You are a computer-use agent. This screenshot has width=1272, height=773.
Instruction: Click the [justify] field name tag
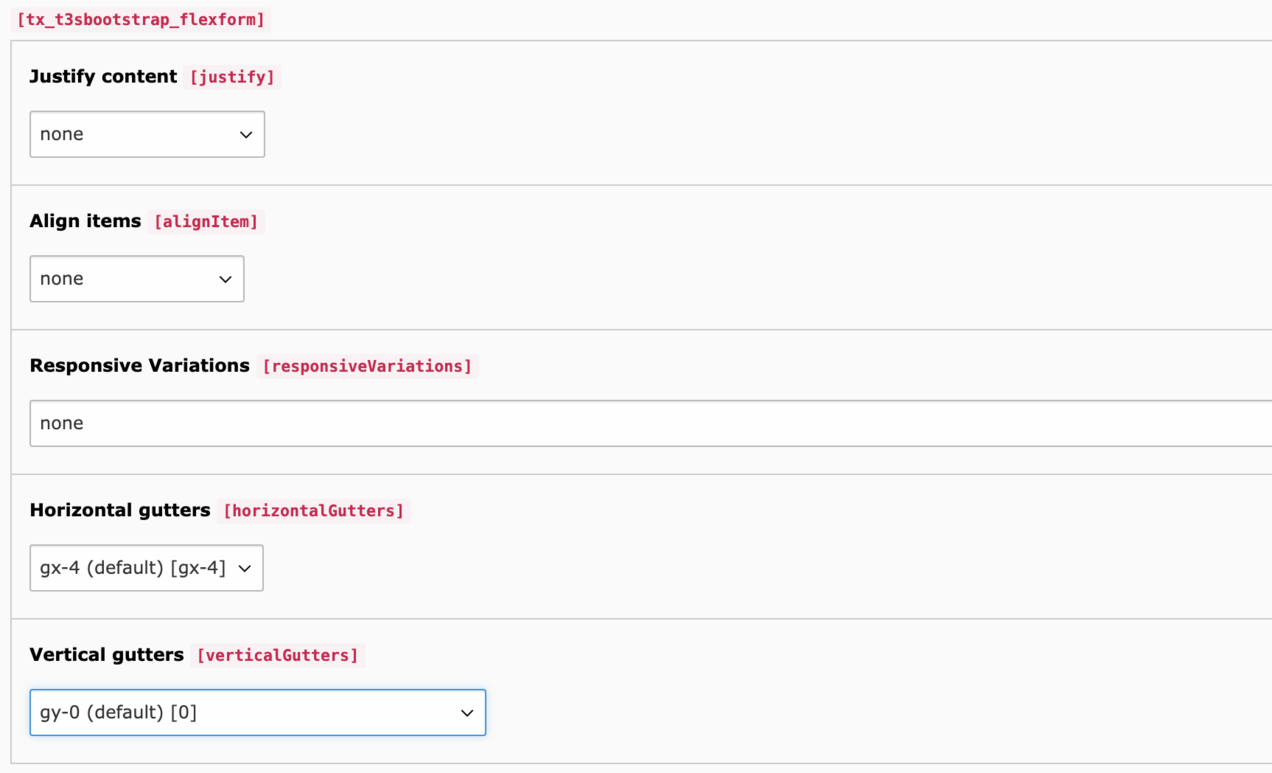point(232,77)
